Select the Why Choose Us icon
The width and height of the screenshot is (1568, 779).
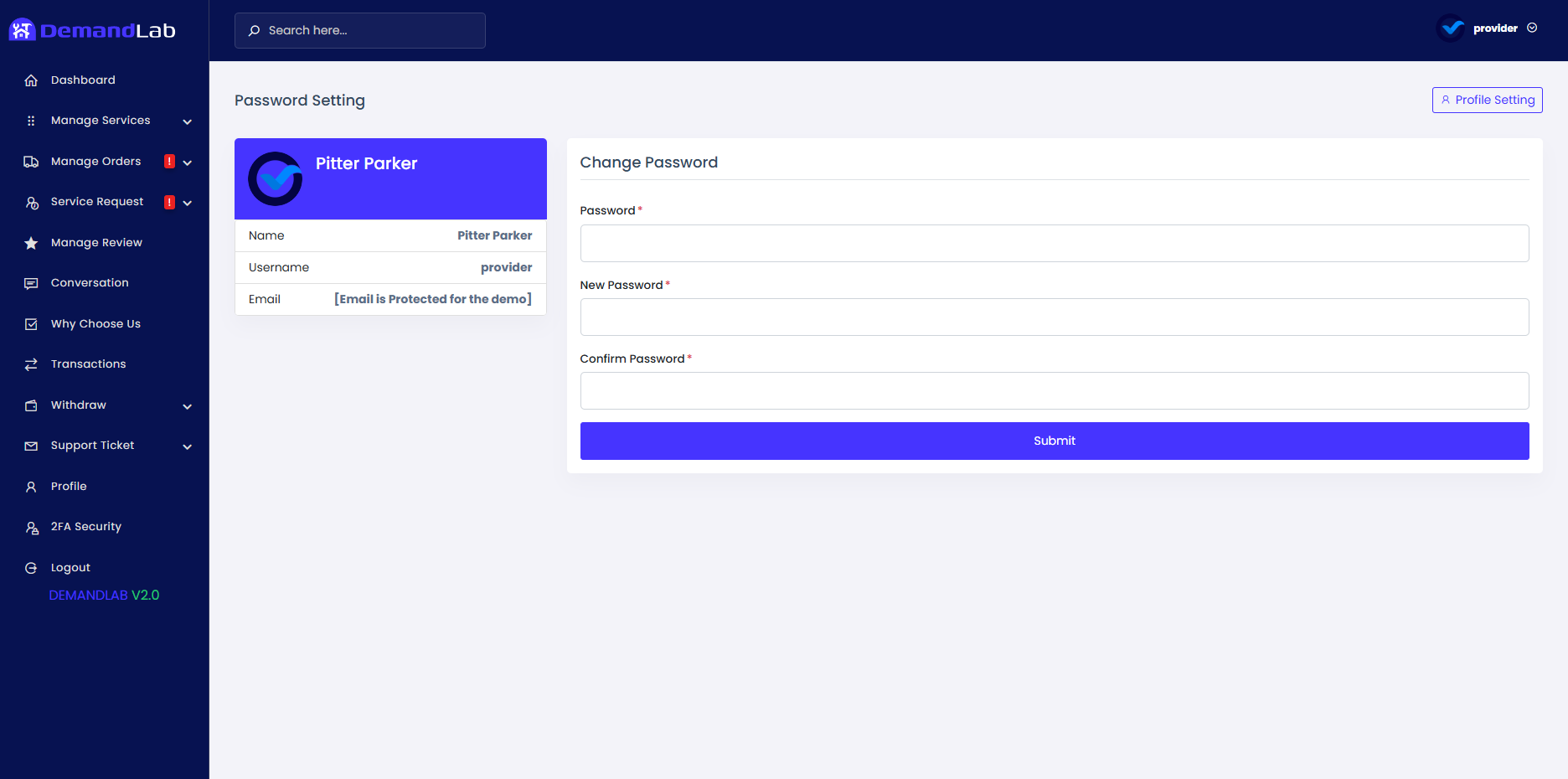point(31,323)
